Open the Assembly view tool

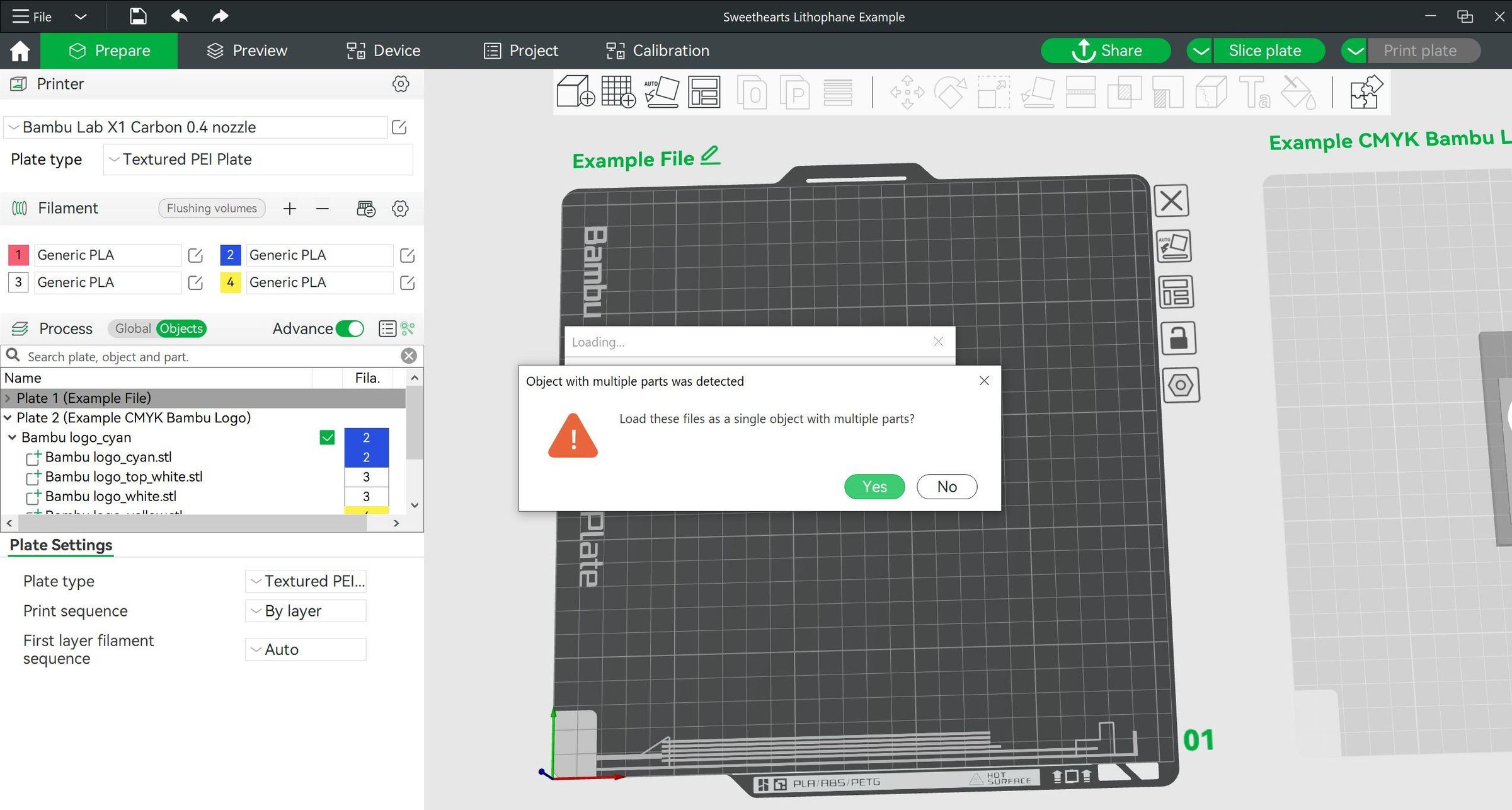(x=1366, y=92)
